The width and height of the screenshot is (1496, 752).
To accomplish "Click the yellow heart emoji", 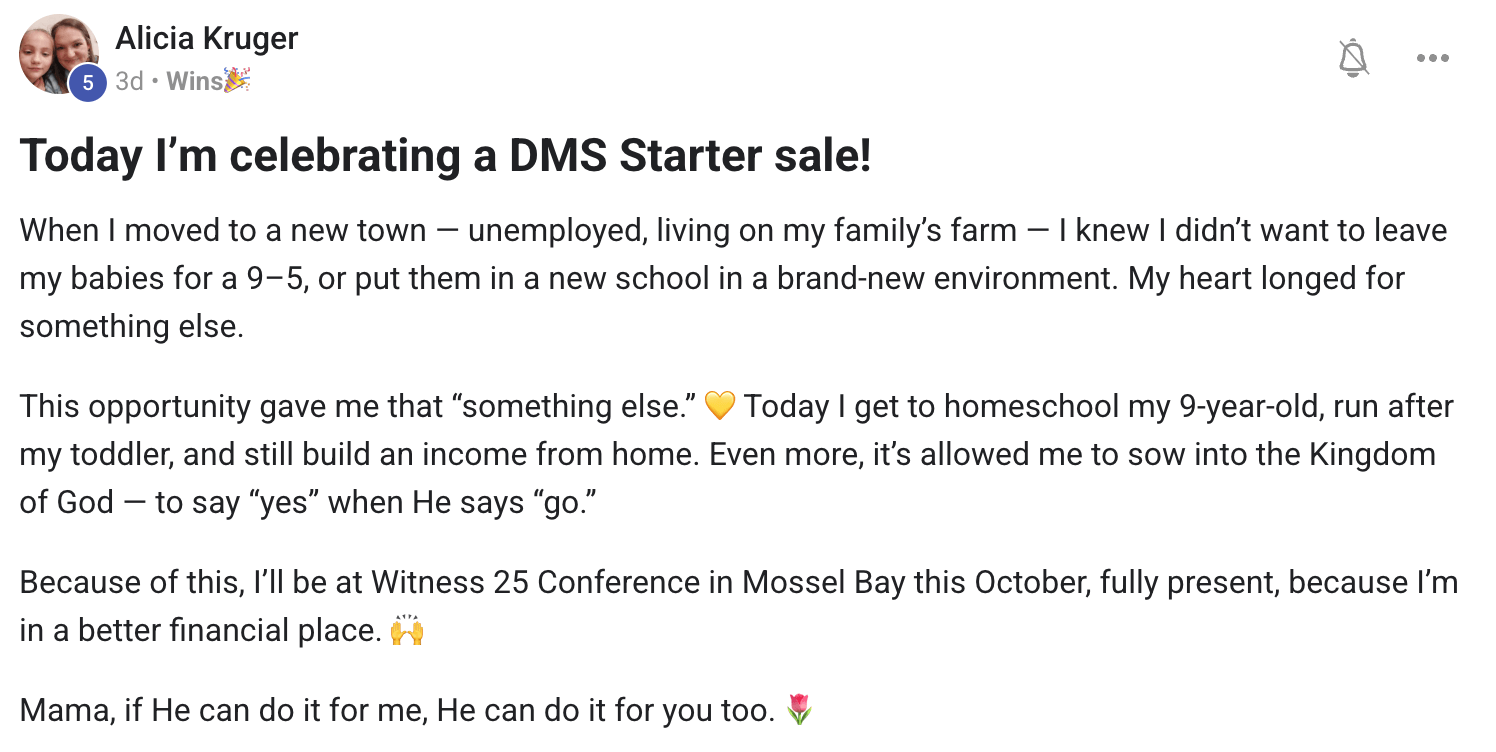I will (x=720, y=407).
